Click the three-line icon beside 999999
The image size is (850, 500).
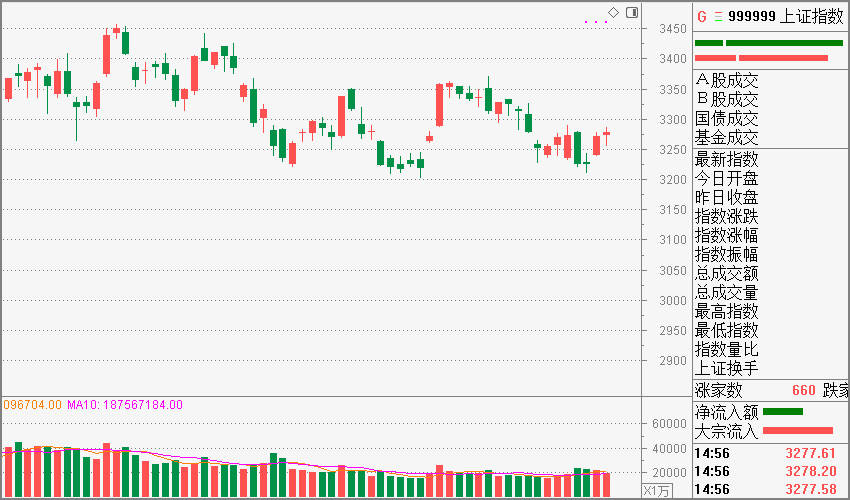[x=718, y=17]
